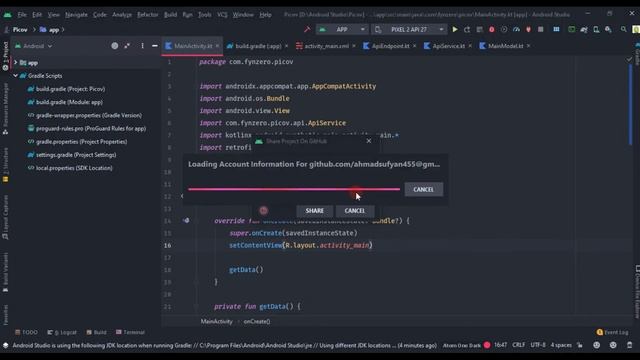The width and height of the screenshot is (640, 360).
Task: Open the Event Log panel
Action: pyautogui.click(x=612, y=332)
